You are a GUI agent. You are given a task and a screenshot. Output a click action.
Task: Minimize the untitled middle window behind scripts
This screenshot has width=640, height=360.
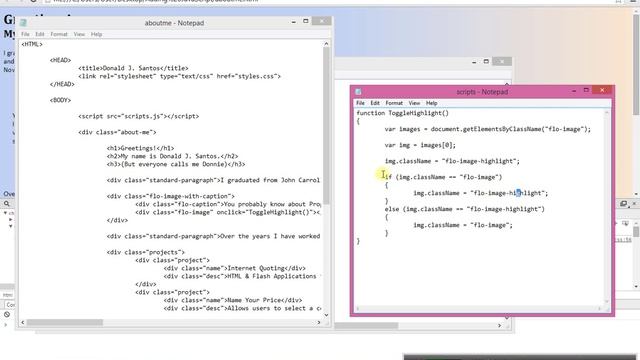coord(474,62)
